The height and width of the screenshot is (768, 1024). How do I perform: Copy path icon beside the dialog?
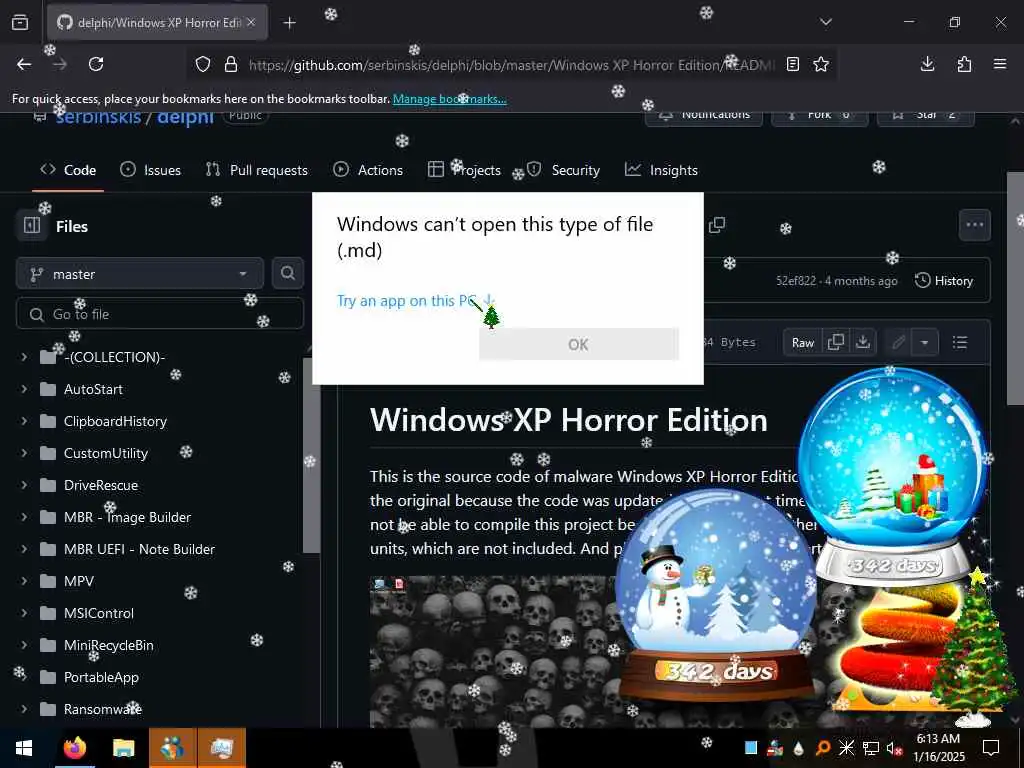717,225
